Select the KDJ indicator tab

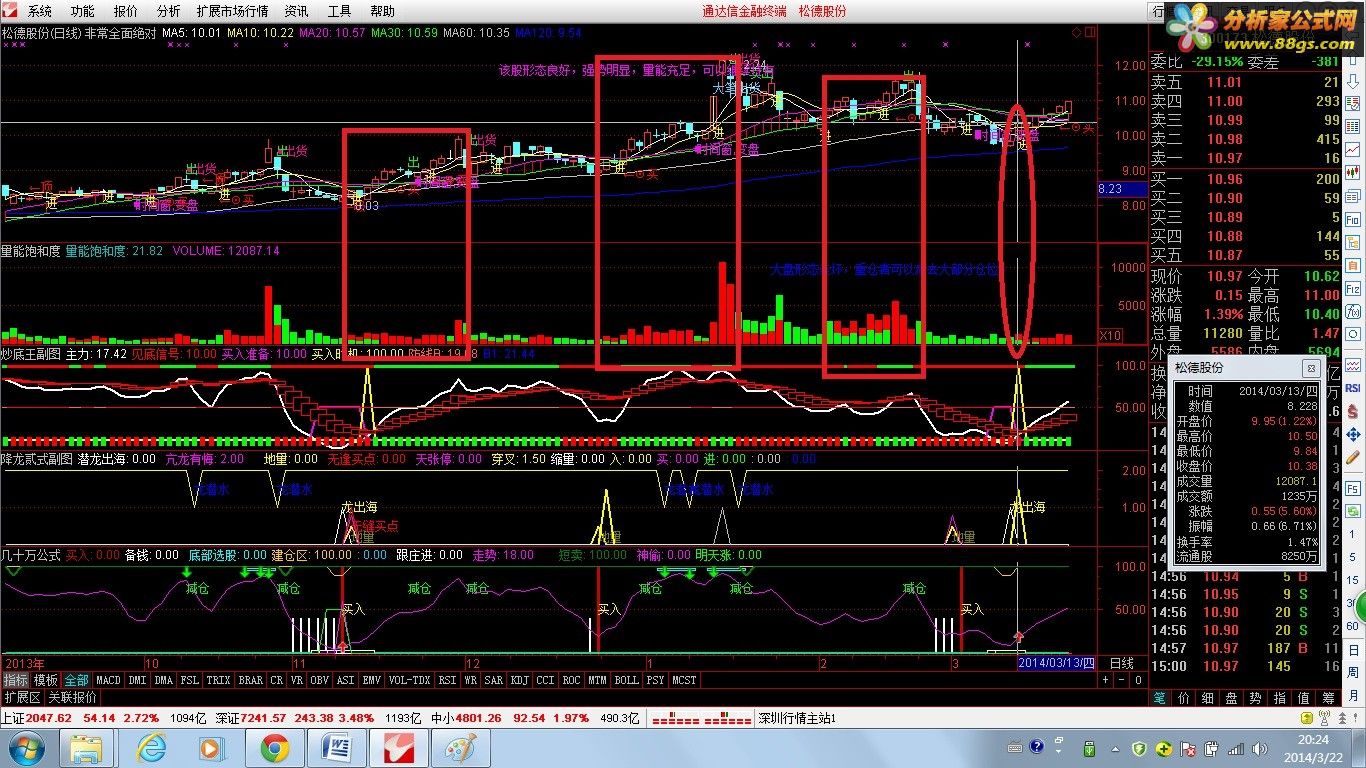point(519,680)
